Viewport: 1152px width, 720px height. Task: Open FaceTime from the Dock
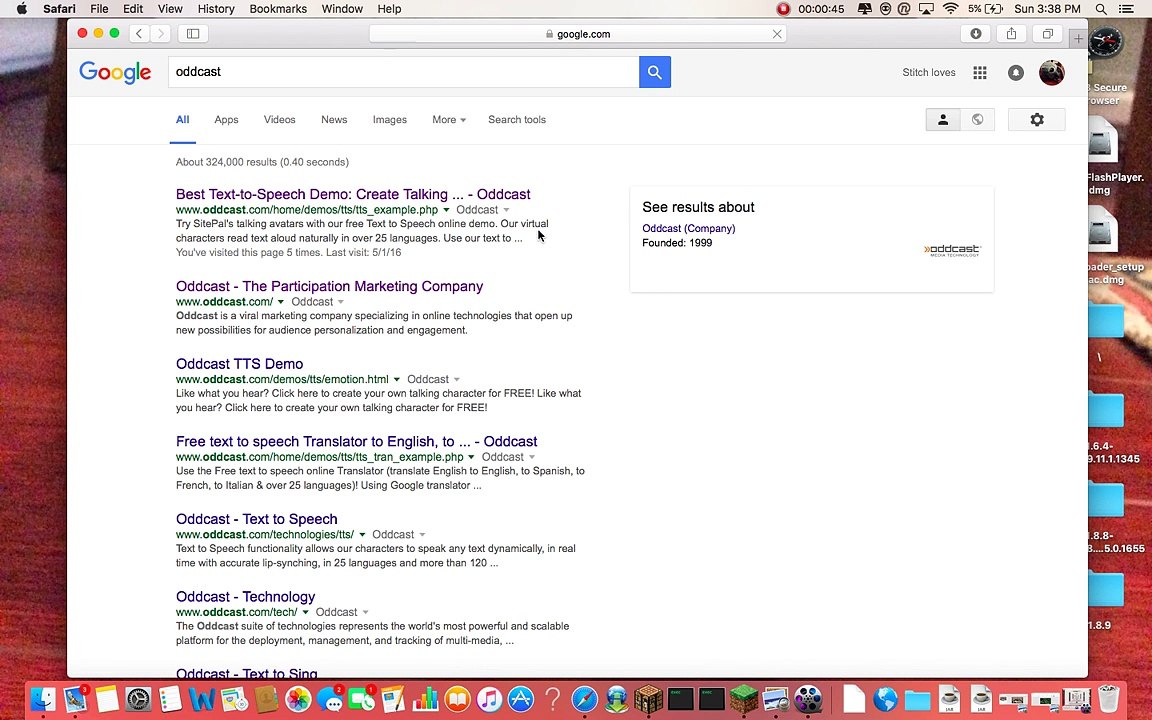[361, 699]
